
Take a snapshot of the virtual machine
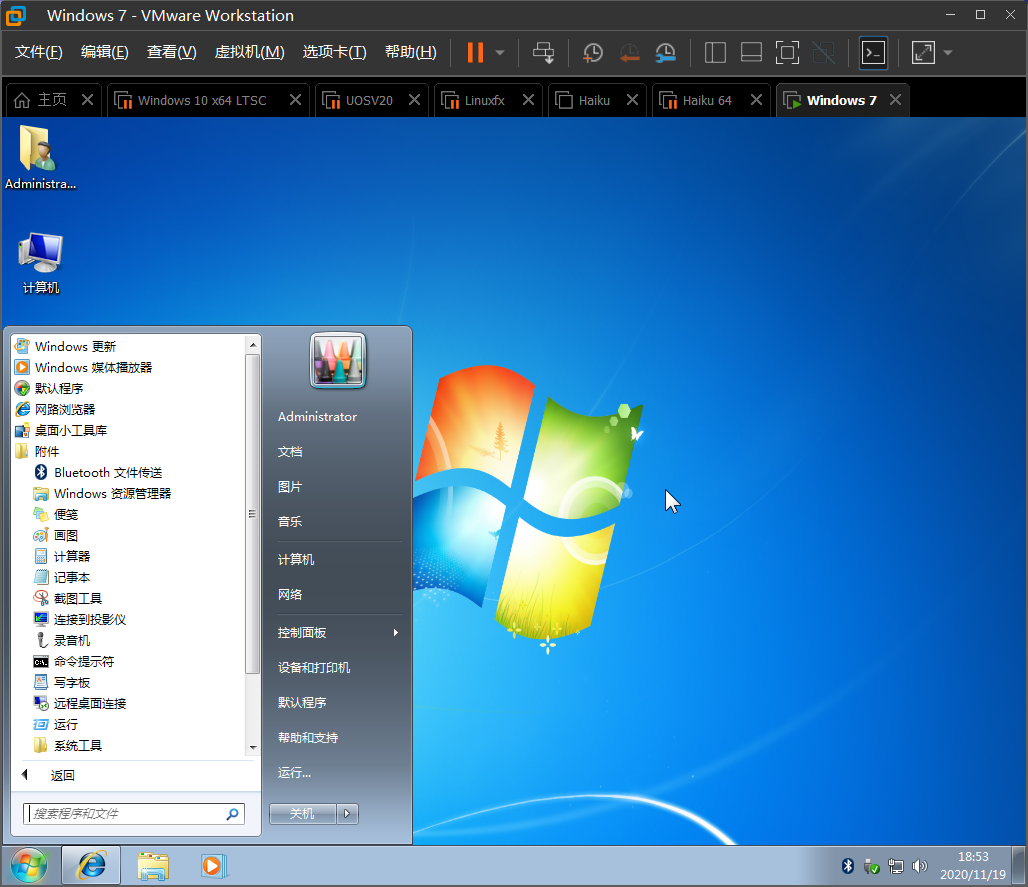pyautogui.click(x=592, y=52)
